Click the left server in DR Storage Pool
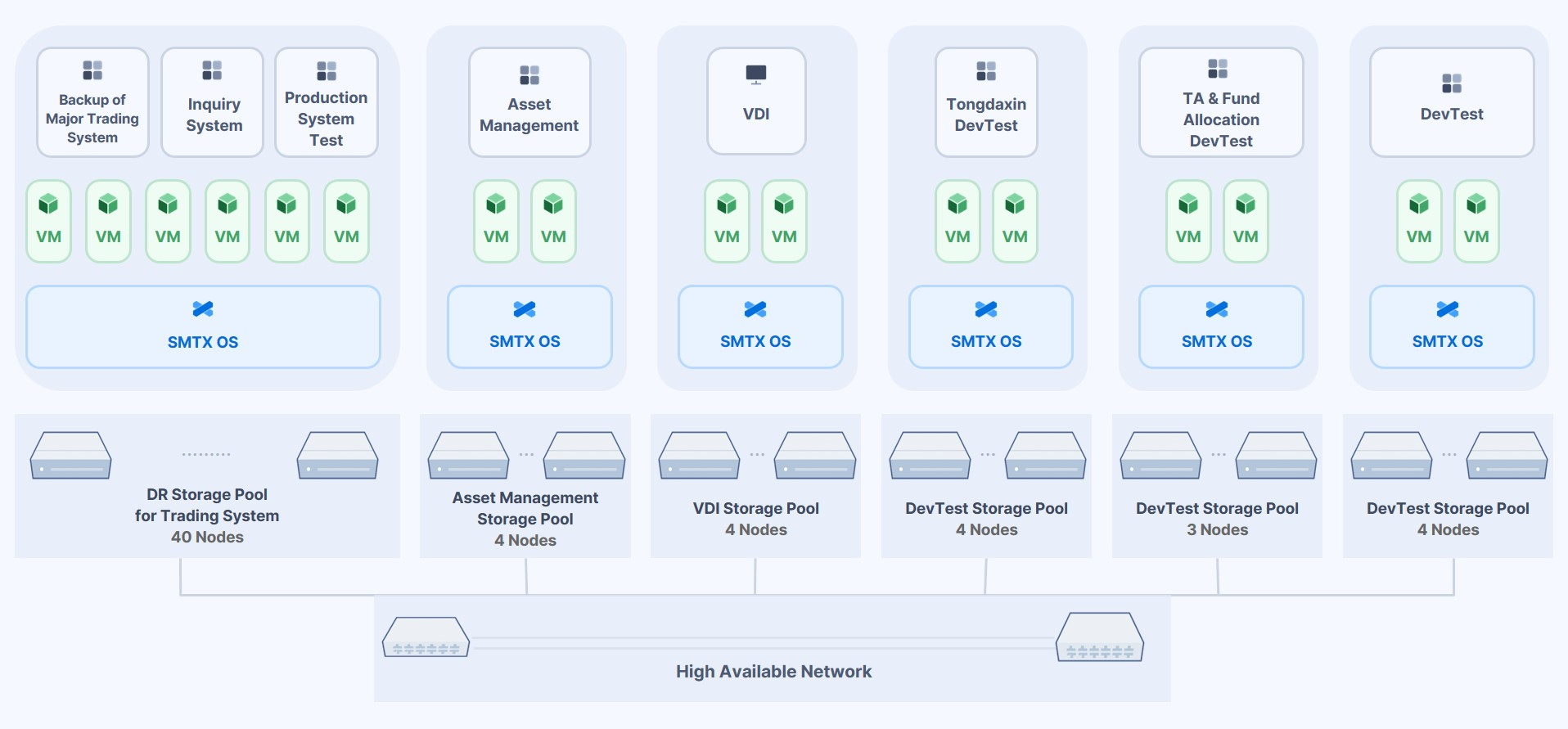Screen dimensions: 1568x729 pos(70,455)
